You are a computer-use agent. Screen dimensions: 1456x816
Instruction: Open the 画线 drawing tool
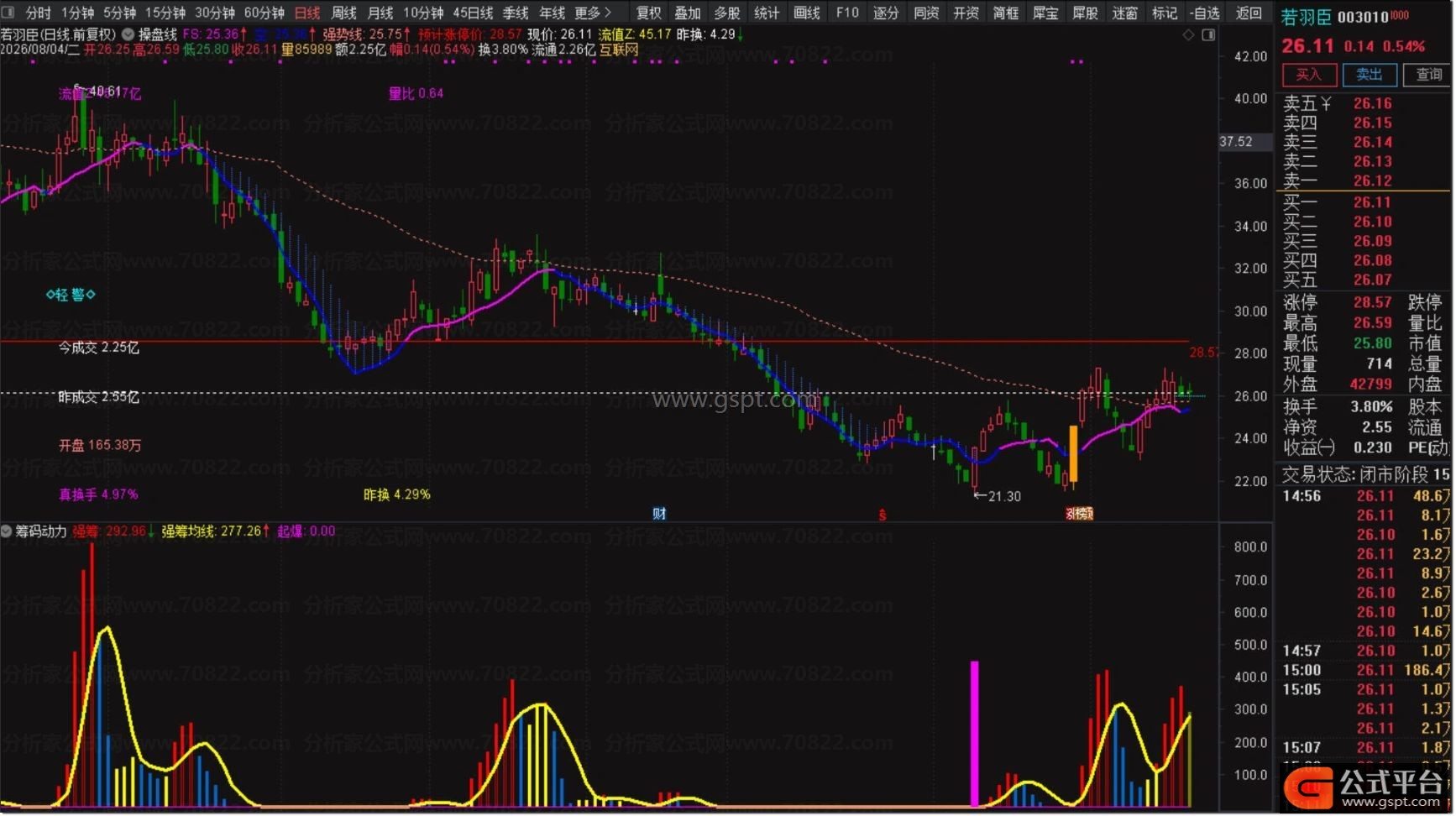[x=807, y=13]
